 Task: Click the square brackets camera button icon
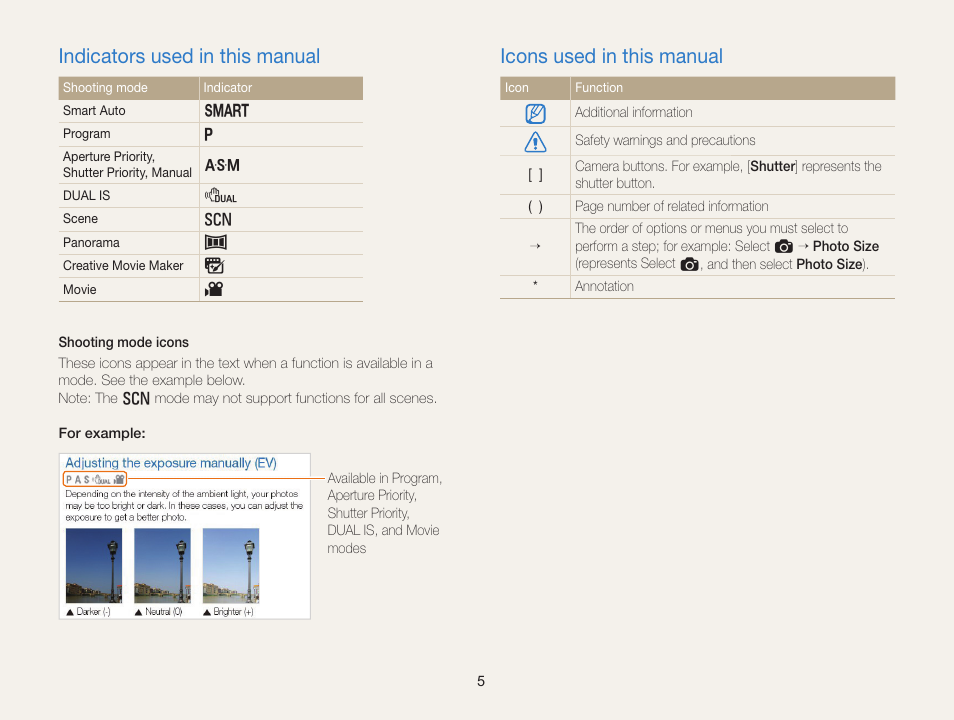click(535, 175)
